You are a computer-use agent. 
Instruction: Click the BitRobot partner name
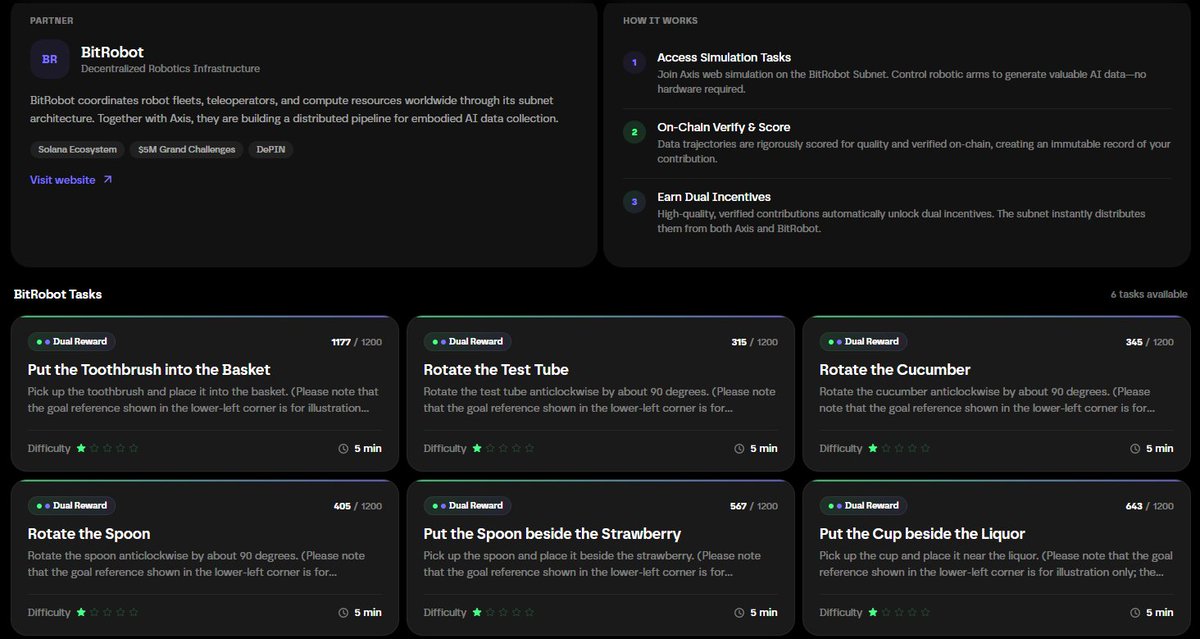(x=112, y=51)
